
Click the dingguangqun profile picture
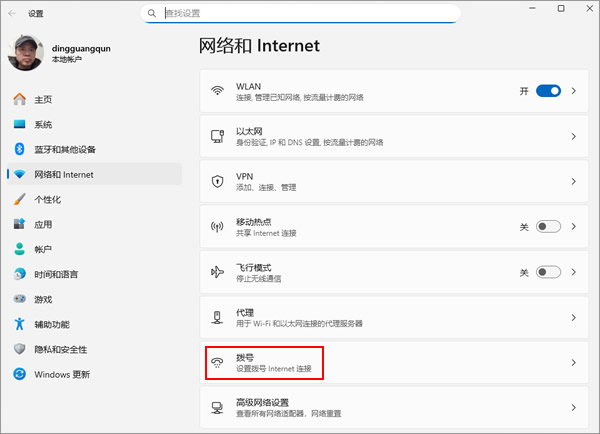click(25, 53)
